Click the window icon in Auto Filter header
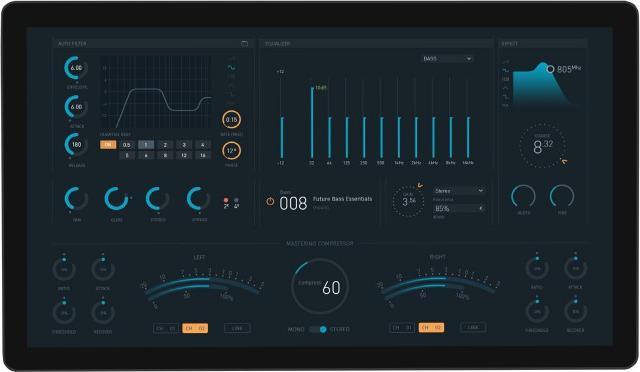Image resolution: width=640 pixels, height=372 pixels. [244, 44]
